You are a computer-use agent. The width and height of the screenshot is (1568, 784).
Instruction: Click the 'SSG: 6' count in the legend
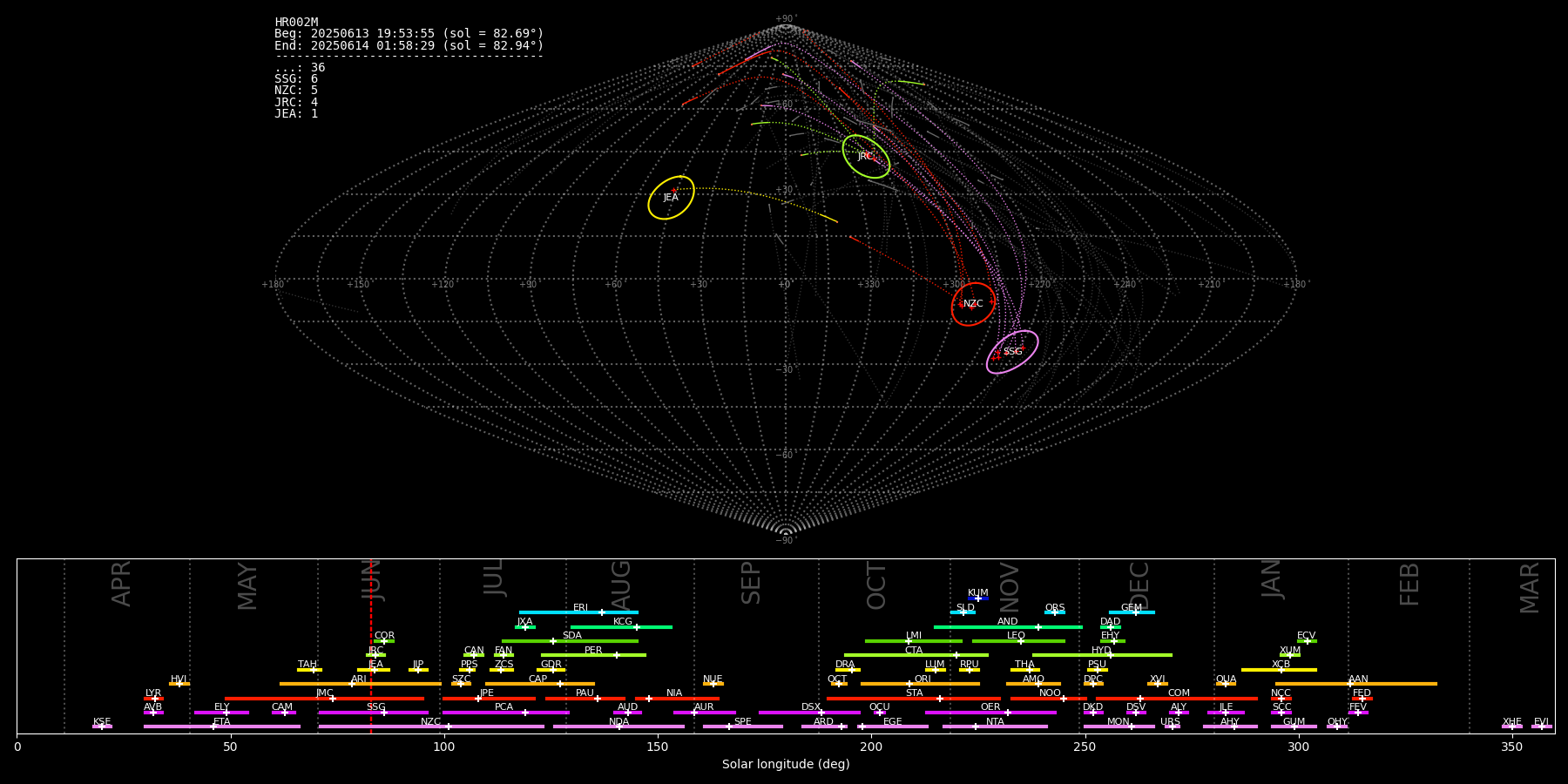(x=296, y=79)
